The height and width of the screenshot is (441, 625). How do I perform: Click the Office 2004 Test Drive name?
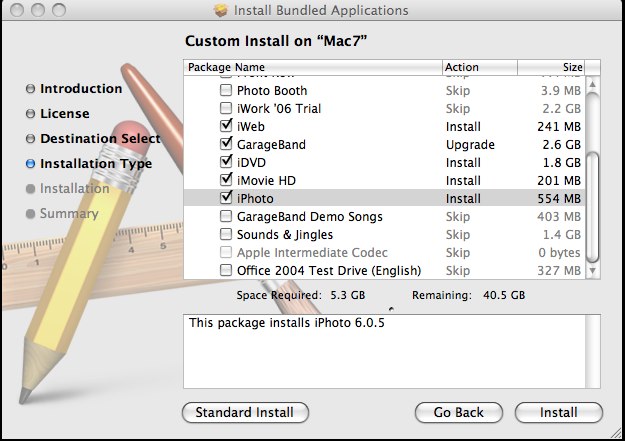(329, 270)
